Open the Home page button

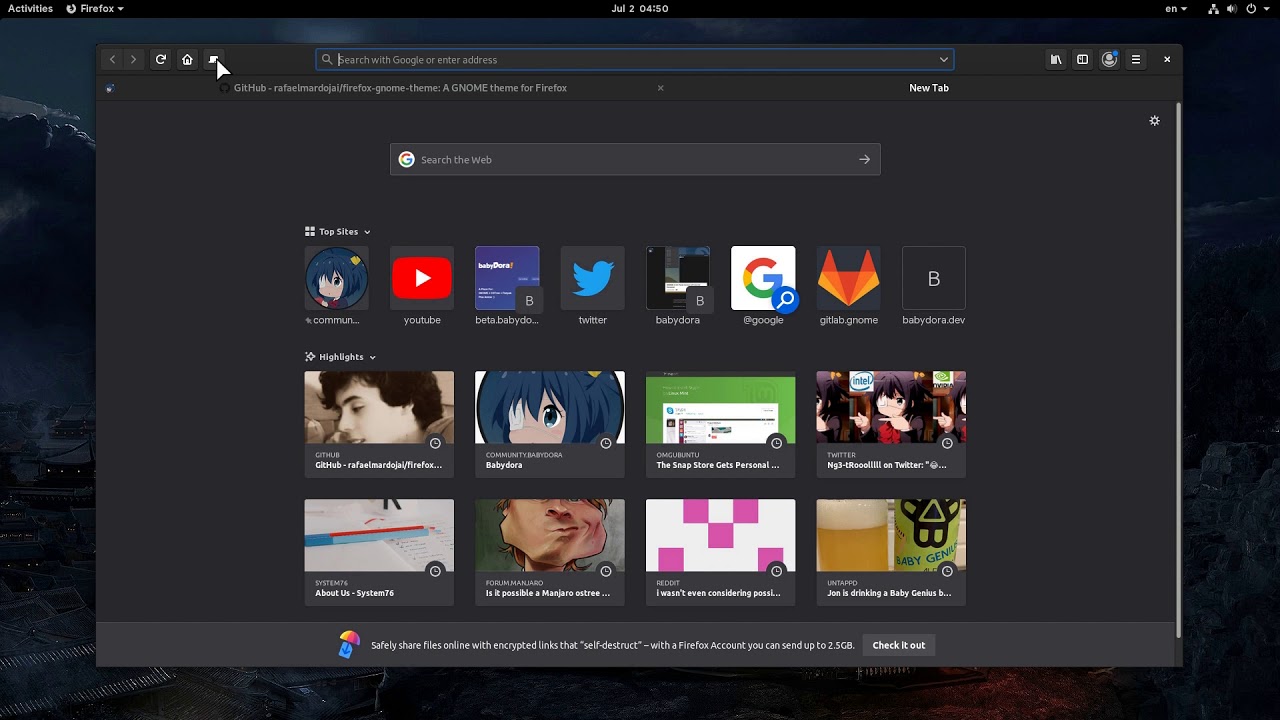187,60
